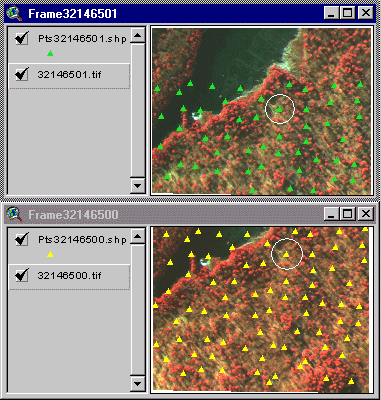Close the Frame32146500 window
Screen dimensions: 381x400
[366, 214]
